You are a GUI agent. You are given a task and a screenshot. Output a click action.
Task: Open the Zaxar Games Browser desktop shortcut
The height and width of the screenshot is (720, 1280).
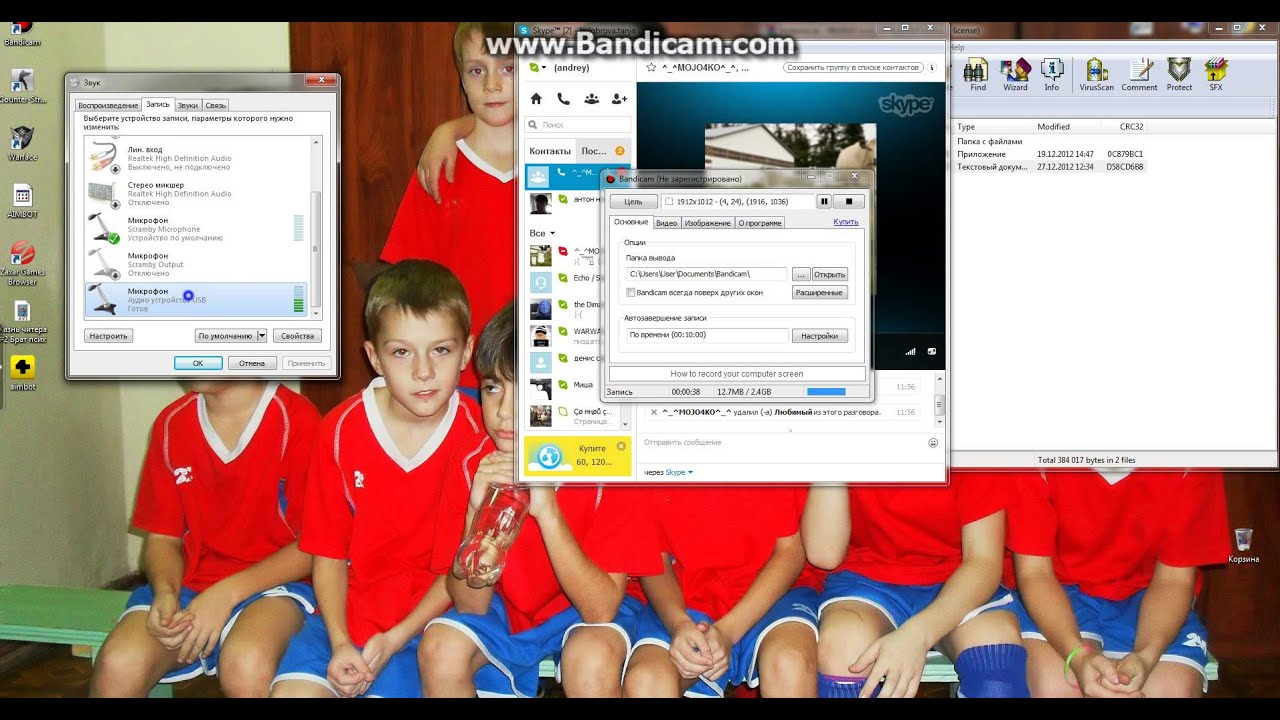[x=22, y=263]
